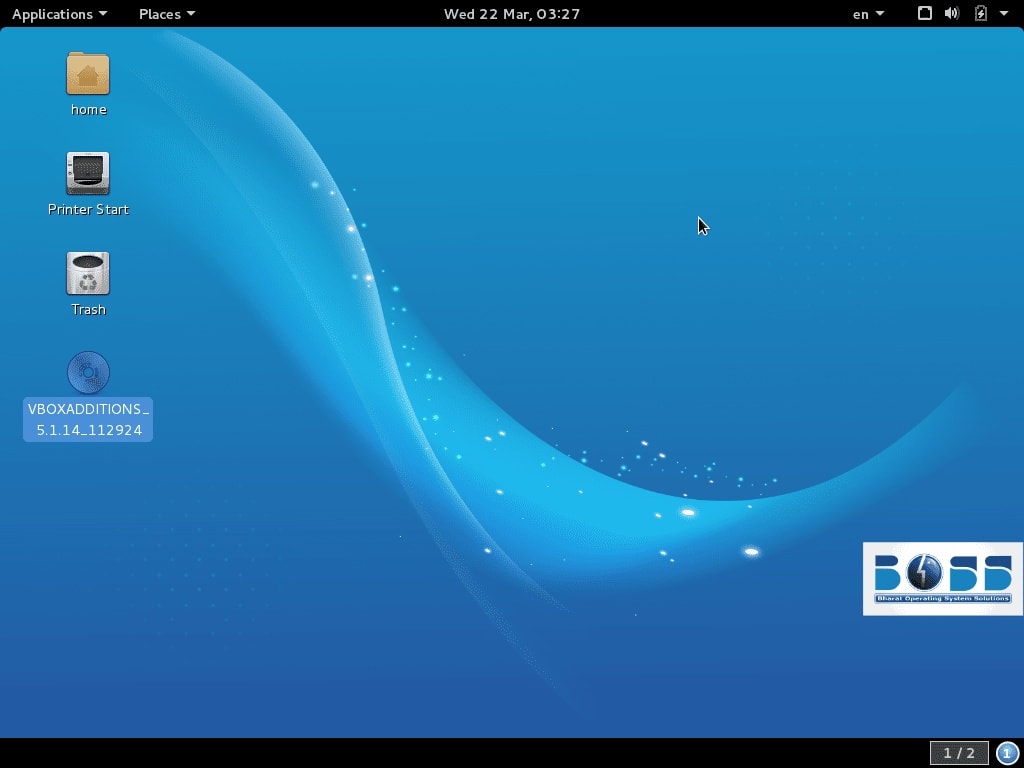The width and height of the screenshot is (1024, 768).
Task: Click the Printer Start label text
Action: (88, 209)
